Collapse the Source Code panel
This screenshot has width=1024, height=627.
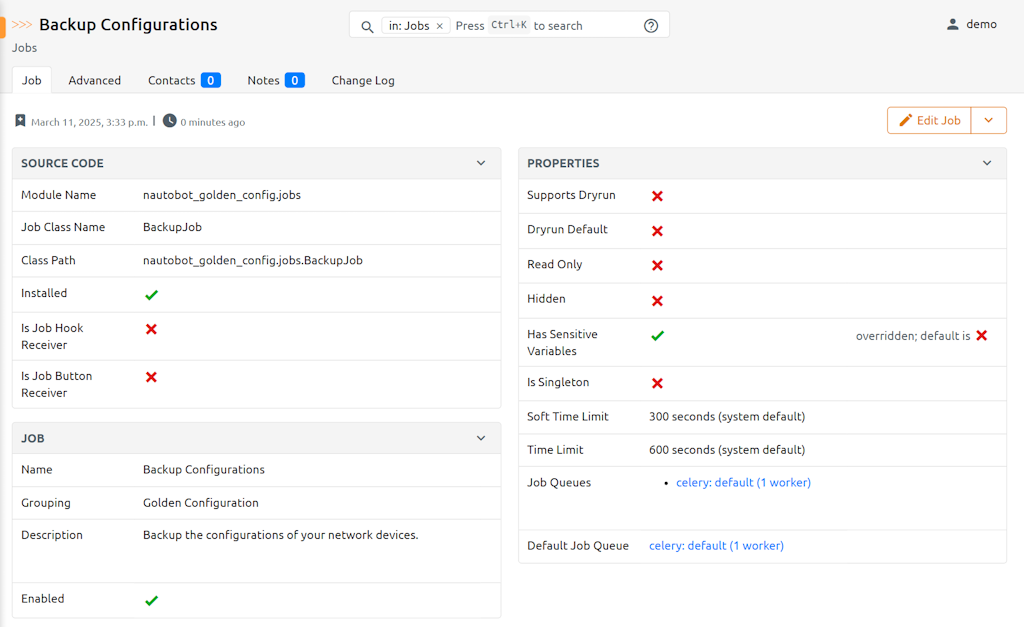point(481,163)
